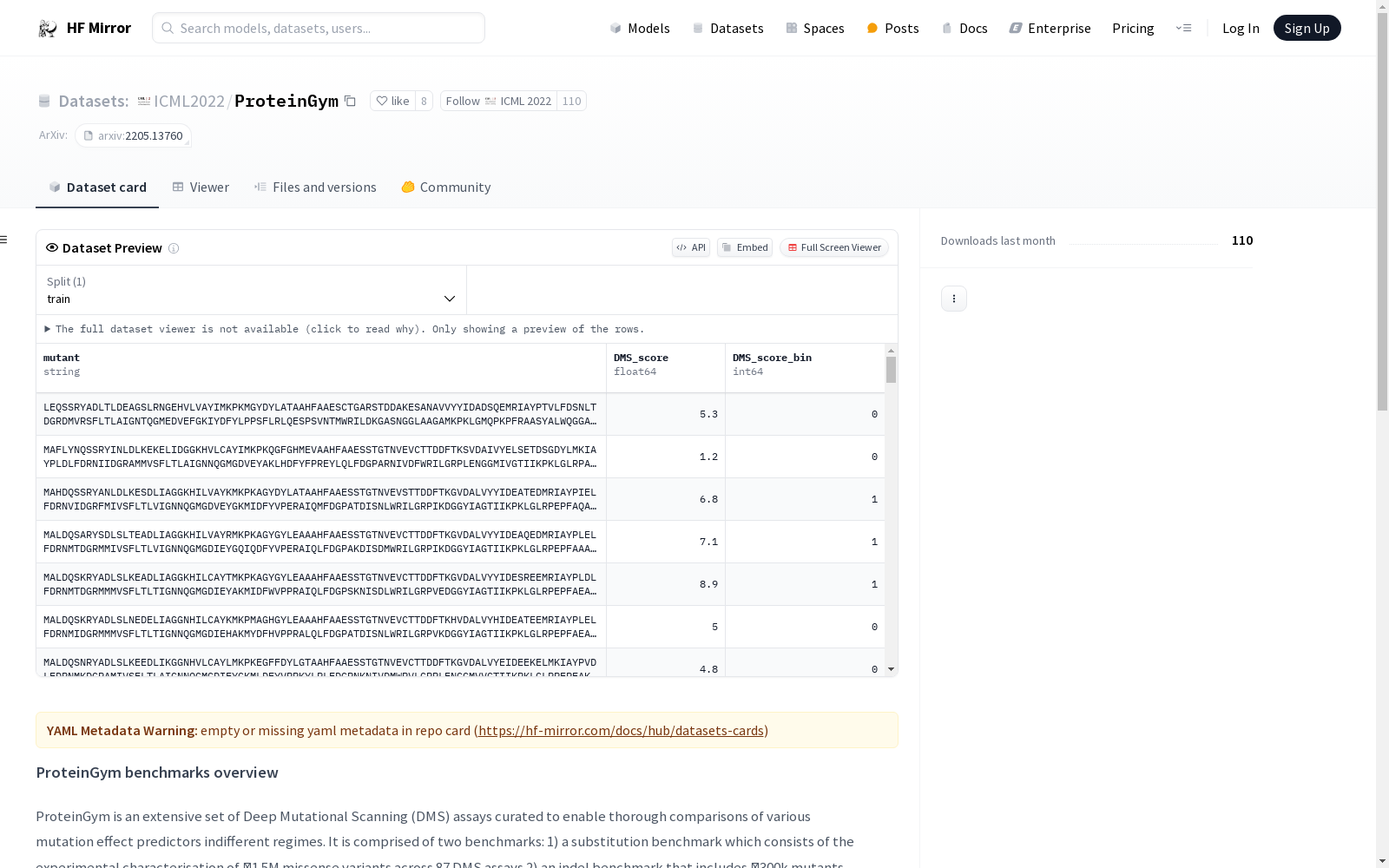
Task: Click the Embed button
Action: (745, 247)
